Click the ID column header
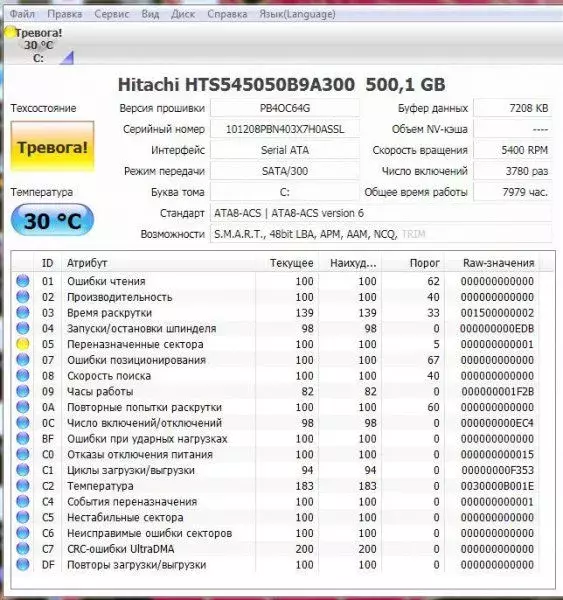Image resolution: width=563 pixels, height=600 pixels. pos(47,263)
